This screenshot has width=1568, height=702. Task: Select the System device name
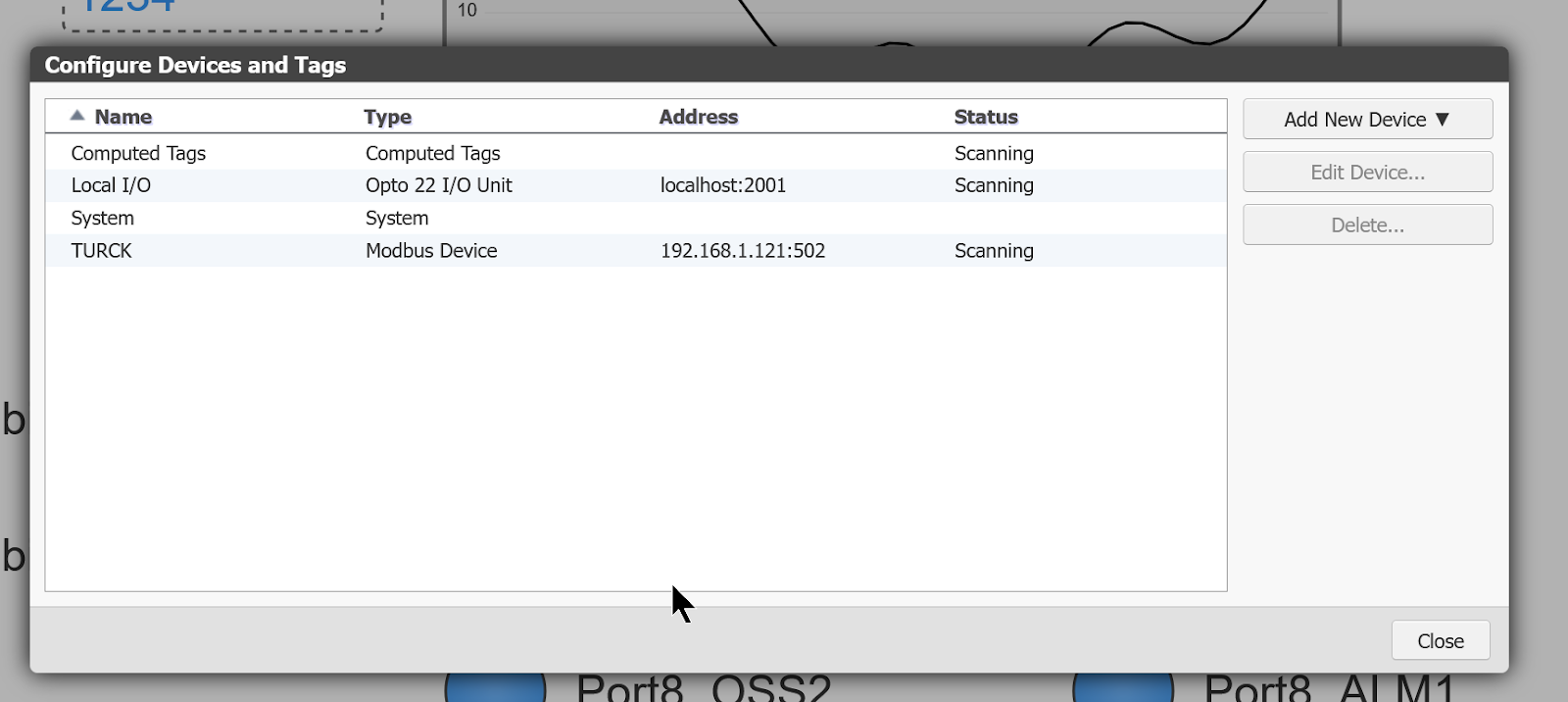coord(103,219)
